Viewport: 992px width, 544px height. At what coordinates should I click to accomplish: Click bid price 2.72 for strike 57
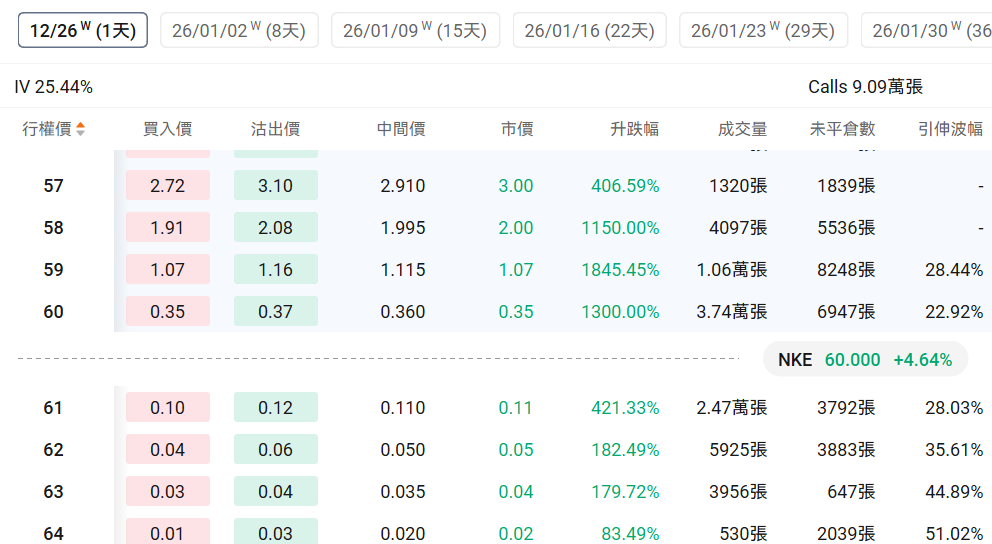[168, 186]
